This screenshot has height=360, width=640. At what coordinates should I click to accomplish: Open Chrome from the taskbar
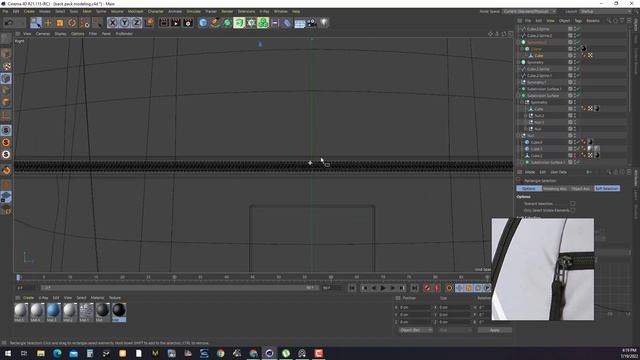click(x=220, y=353)
